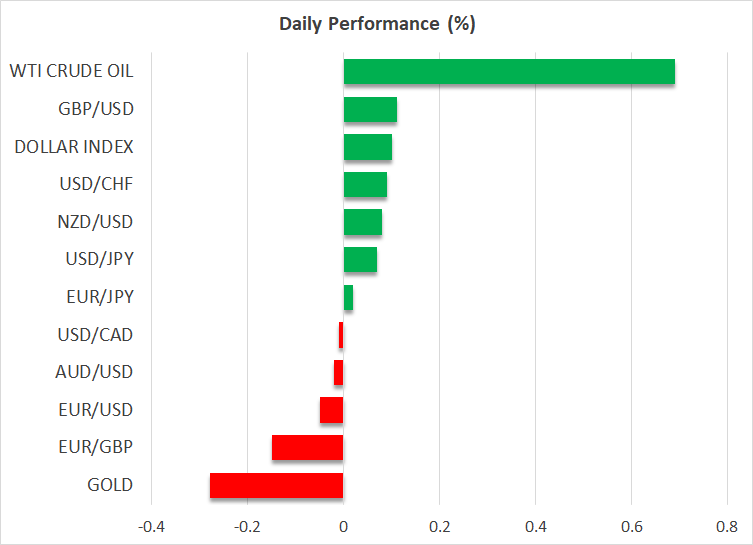
Task: Select the red GOLD bar
Action: [277, 485]
